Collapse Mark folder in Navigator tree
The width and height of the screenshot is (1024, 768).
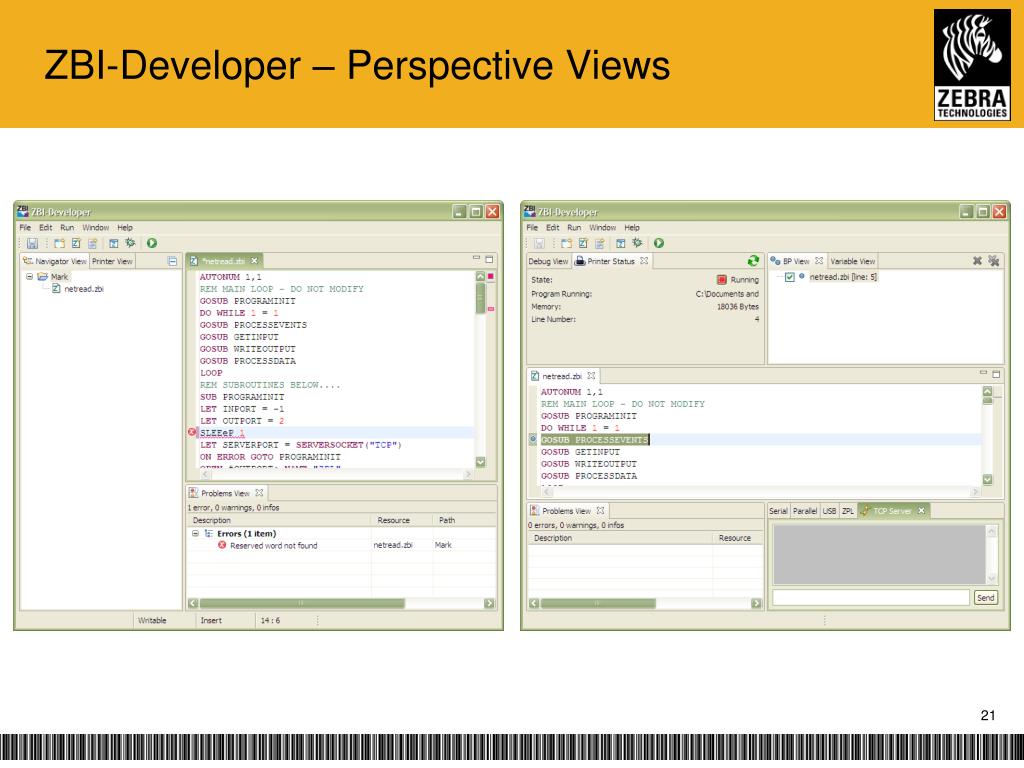tap(29, 277)
